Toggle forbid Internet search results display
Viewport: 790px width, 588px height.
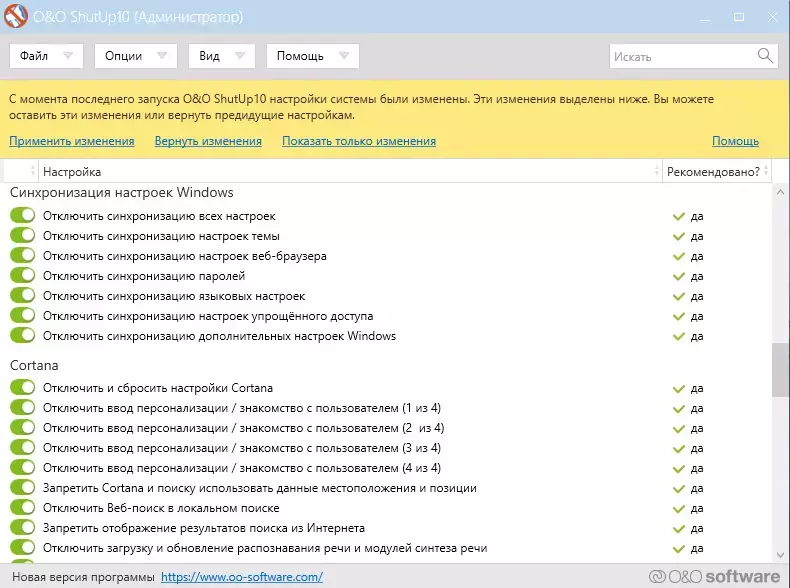click(23, 528)
